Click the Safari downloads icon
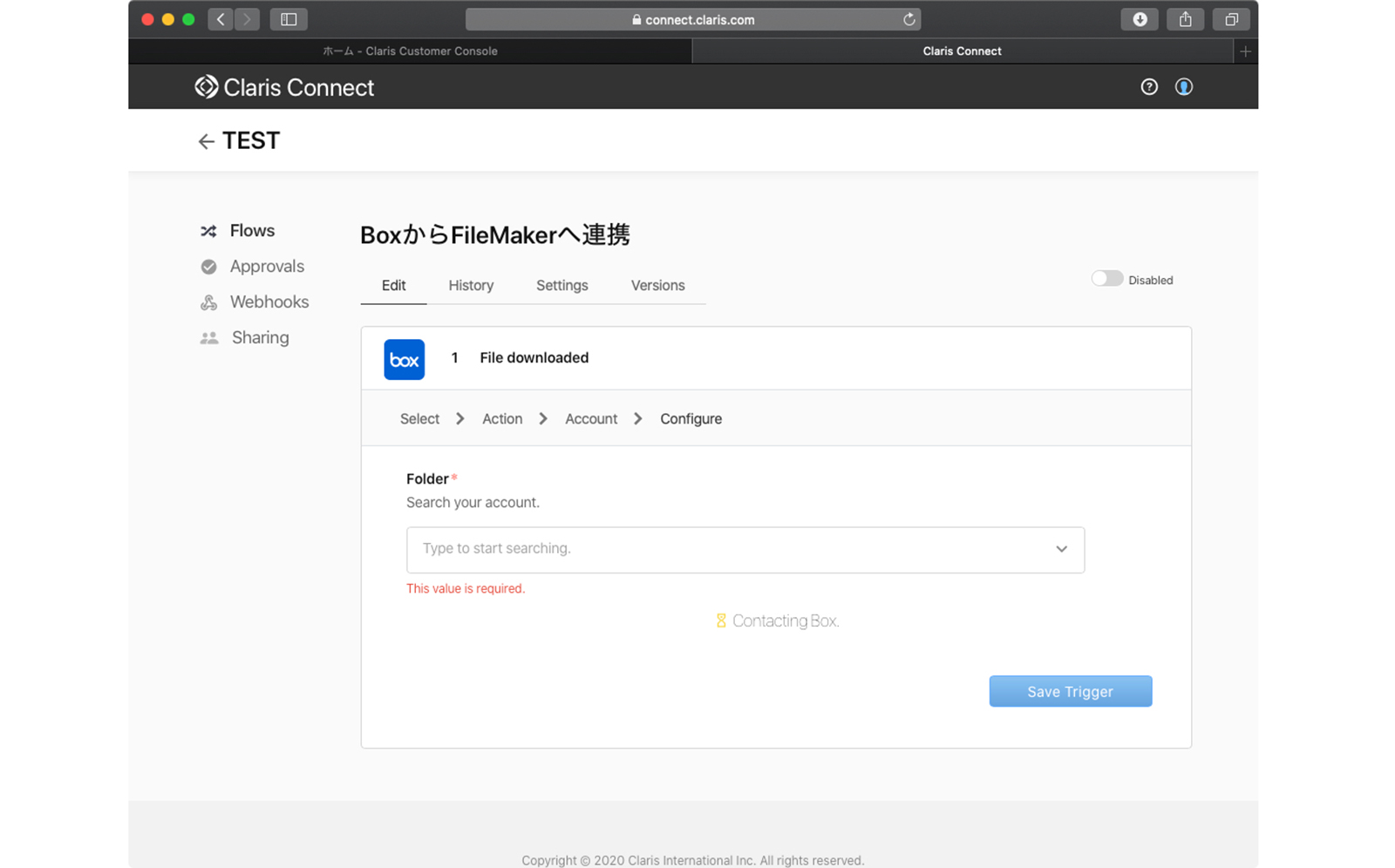 coord(1139,19)
